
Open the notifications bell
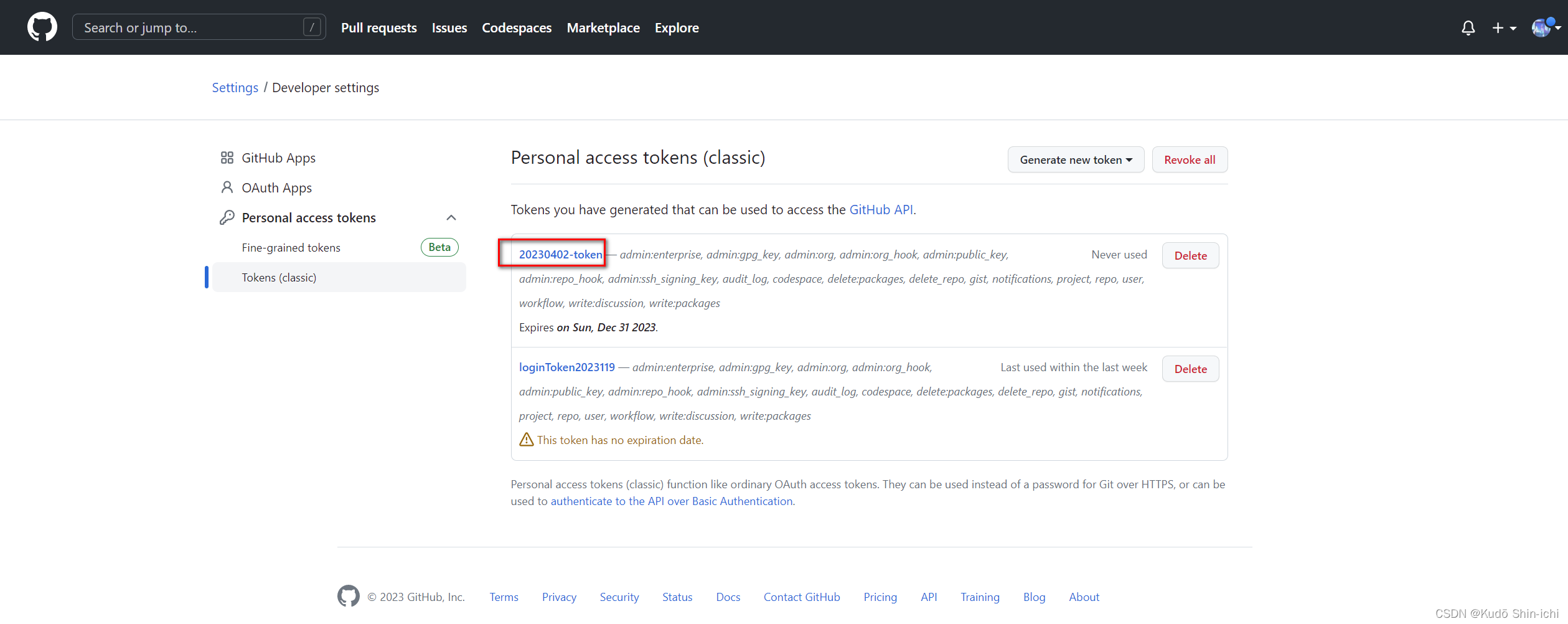[1468, 28]
